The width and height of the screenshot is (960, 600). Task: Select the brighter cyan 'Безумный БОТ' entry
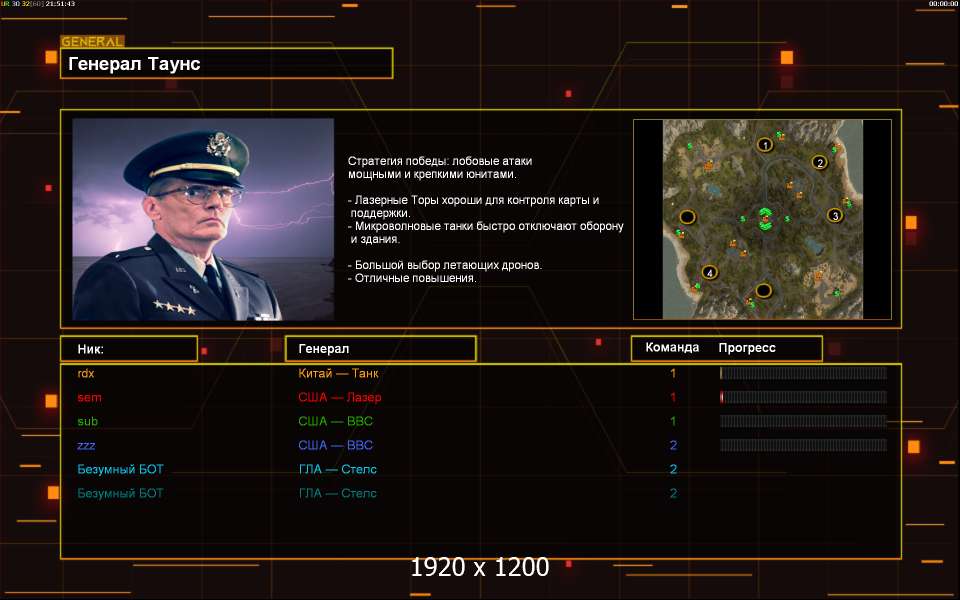(x=121, y=470)
